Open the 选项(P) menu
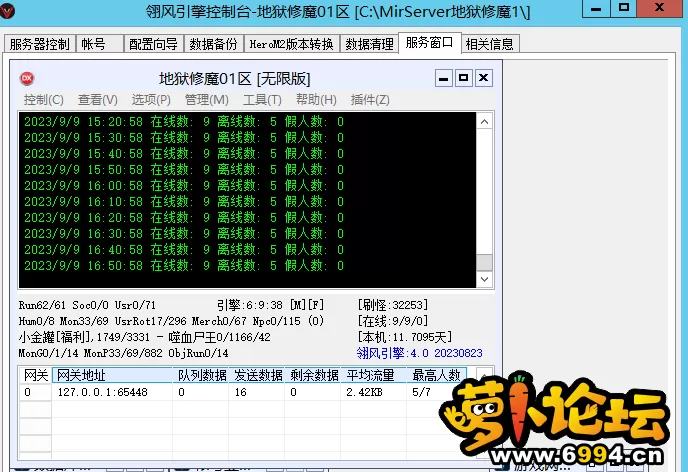The image size is (688, 472). coord(151,100)
